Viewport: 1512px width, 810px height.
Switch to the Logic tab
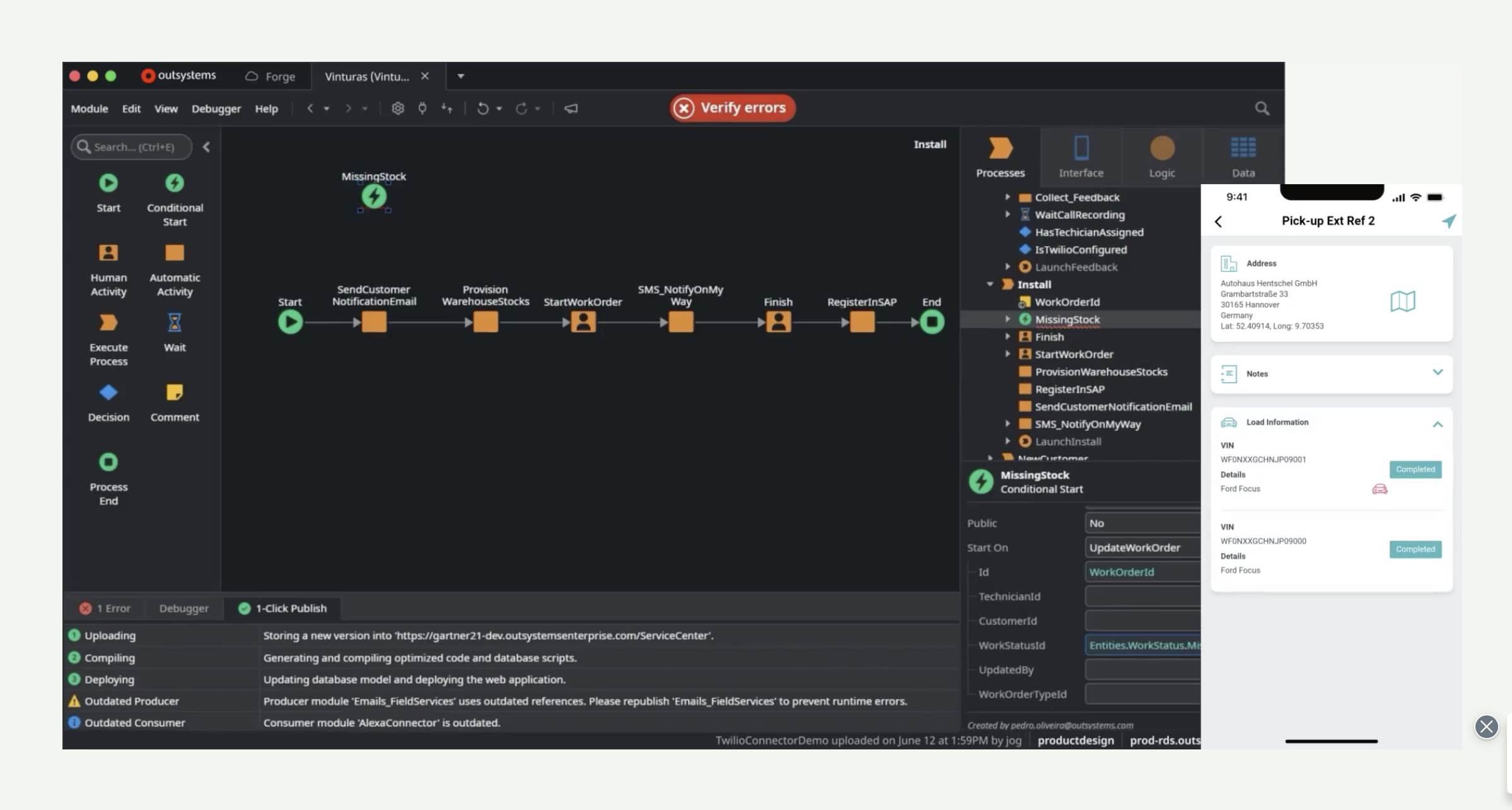coord(1162,156)
